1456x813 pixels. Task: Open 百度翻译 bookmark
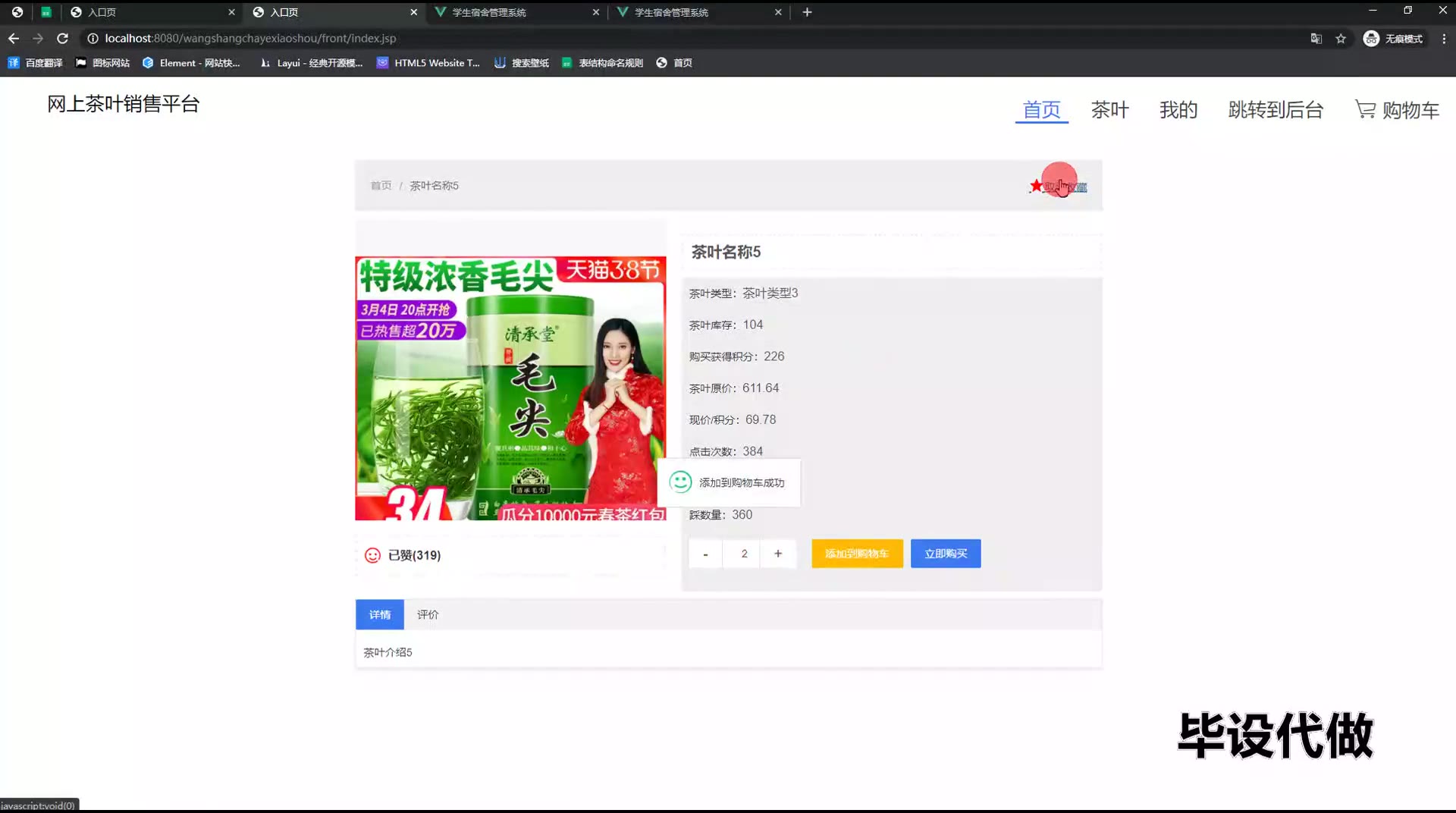pos(35,63)
